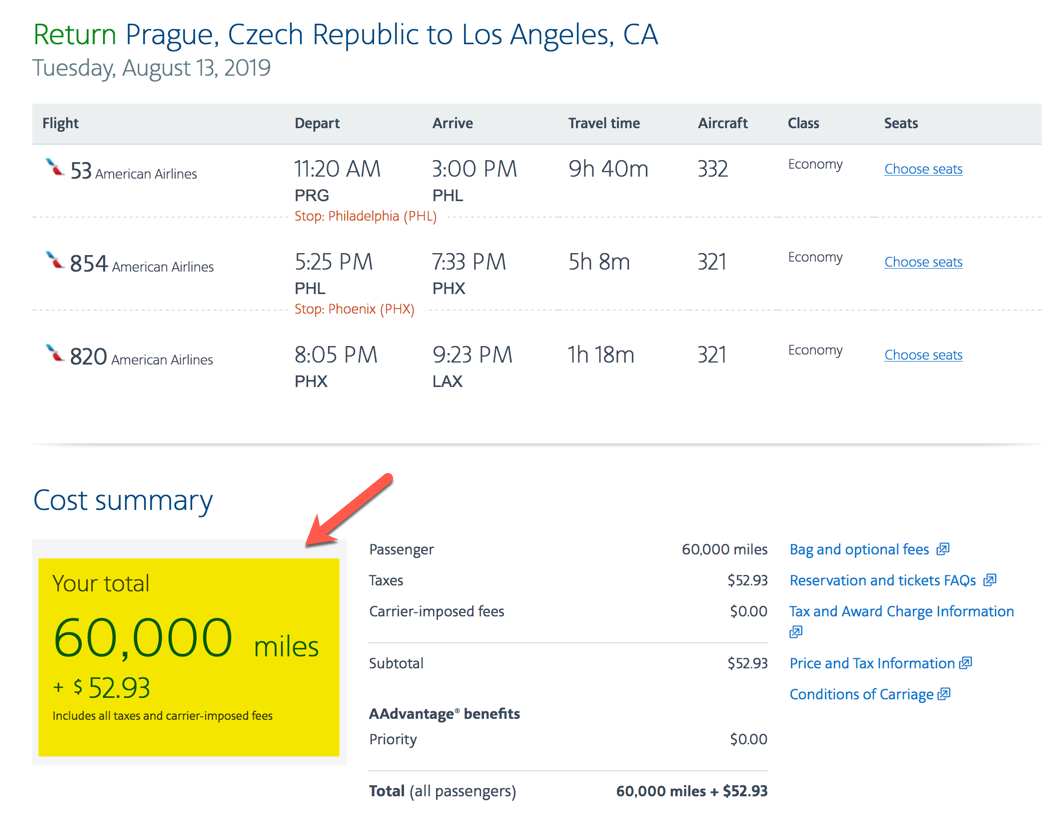Click the 60,000 miles total in yellow box
This screenshot has height=830, width=1059.
186,638
